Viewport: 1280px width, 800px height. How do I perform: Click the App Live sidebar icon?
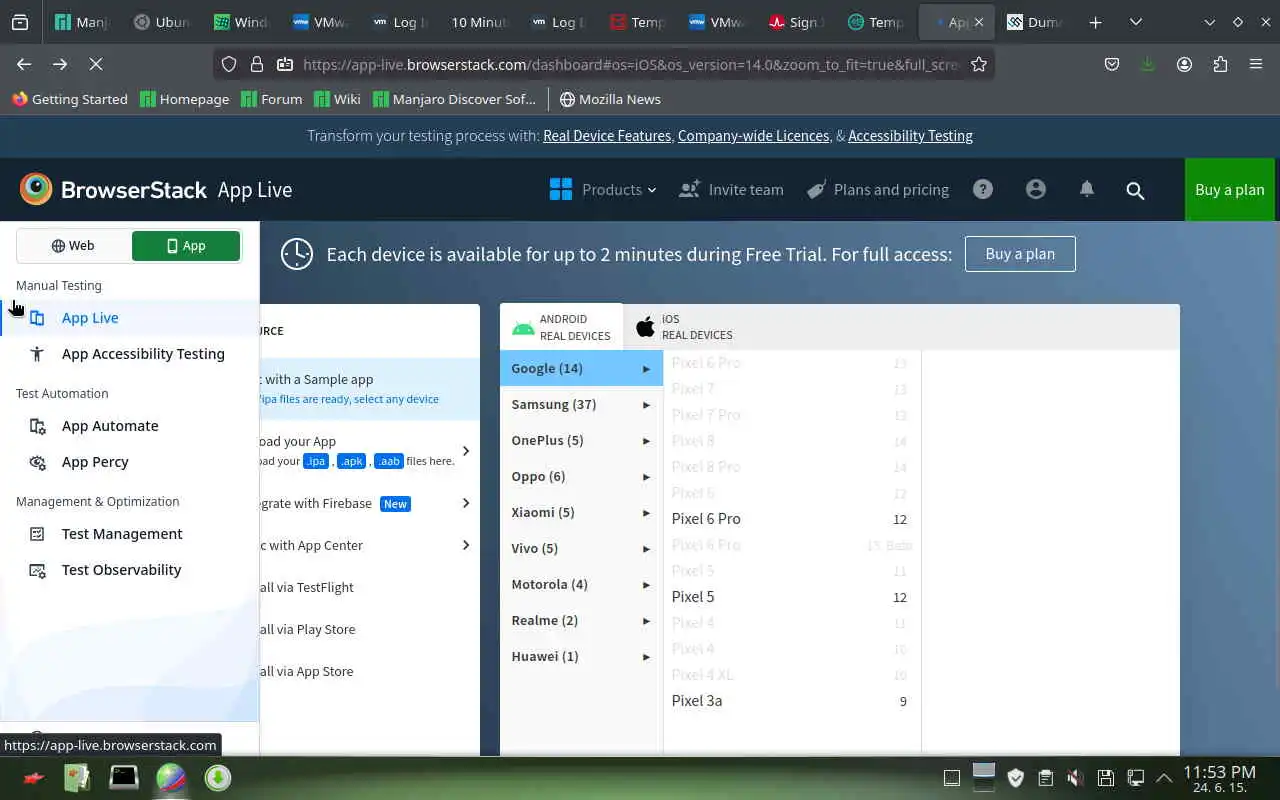point(37,318)
